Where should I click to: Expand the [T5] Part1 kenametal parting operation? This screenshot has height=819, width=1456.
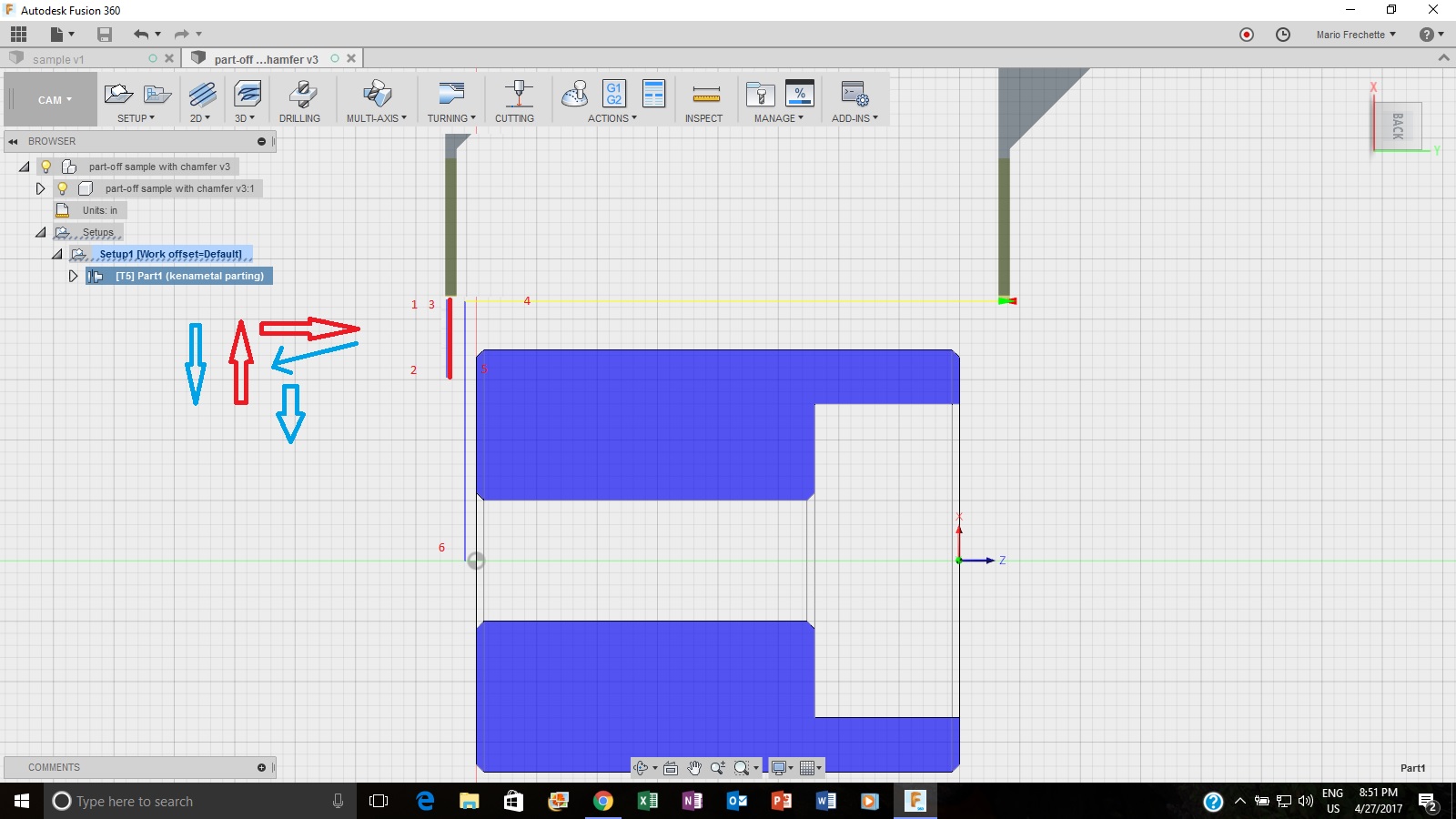pos(73,276)
